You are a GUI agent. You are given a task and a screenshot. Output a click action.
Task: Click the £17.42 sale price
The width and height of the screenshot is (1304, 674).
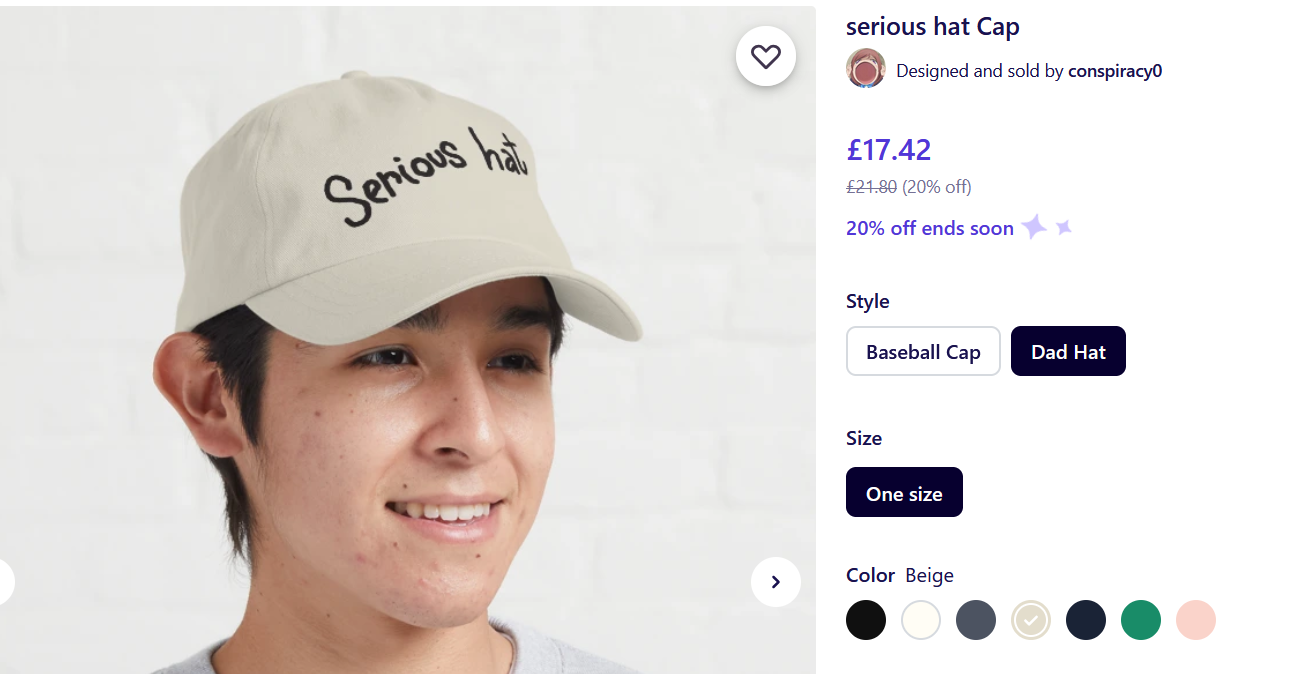point(889,150)
